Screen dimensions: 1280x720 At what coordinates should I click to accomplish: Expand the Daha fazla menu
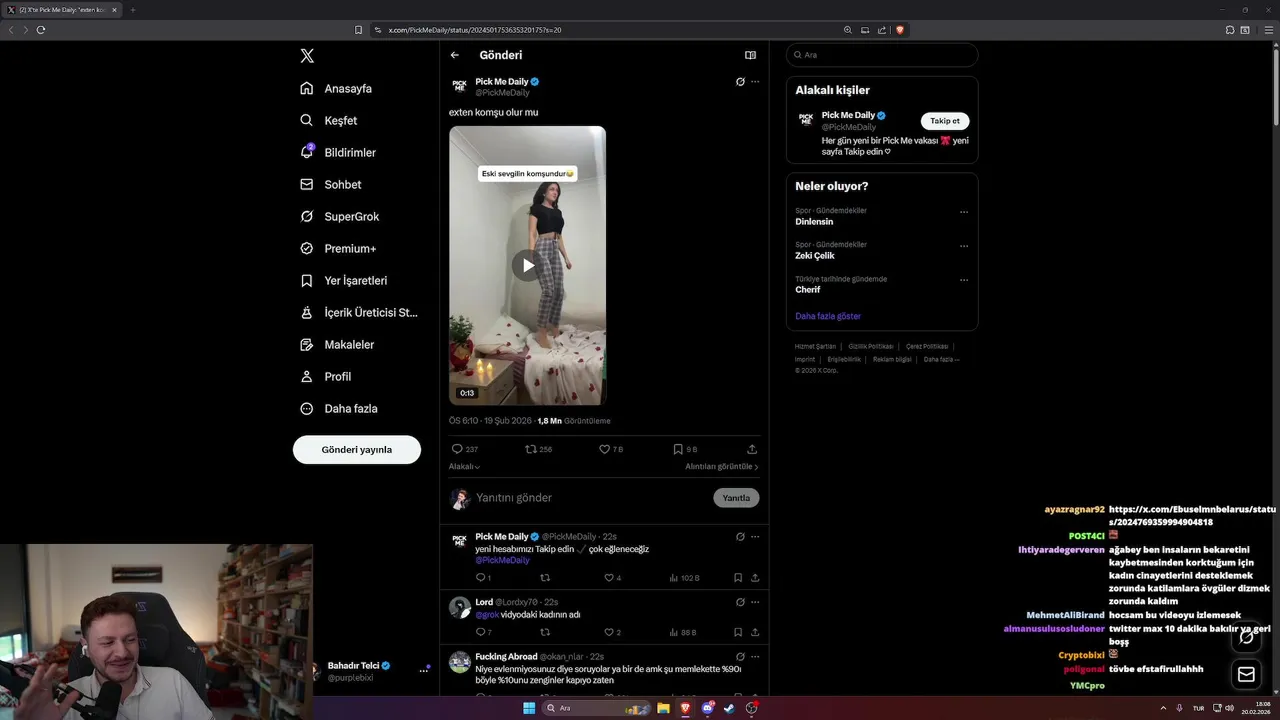tap(338, 408)
